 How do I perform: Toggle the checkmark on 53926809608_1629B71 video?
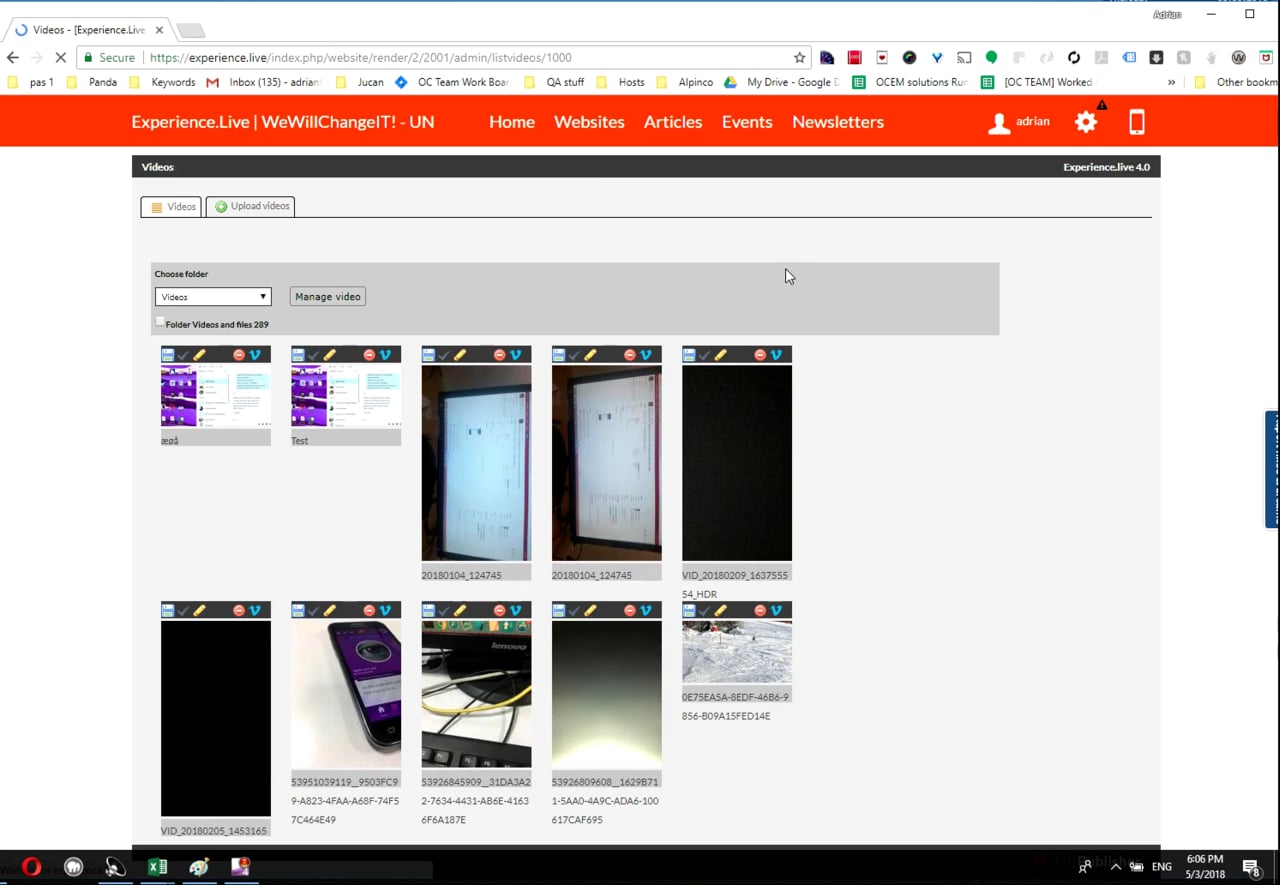[575, 610]
